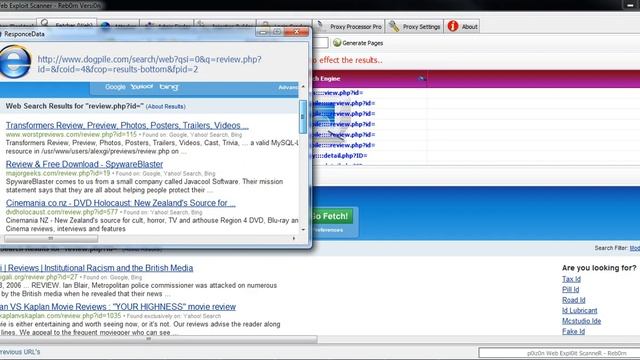
Task: Click the Internet Explorer icon in ResponceData
Action: pos(15,62)
